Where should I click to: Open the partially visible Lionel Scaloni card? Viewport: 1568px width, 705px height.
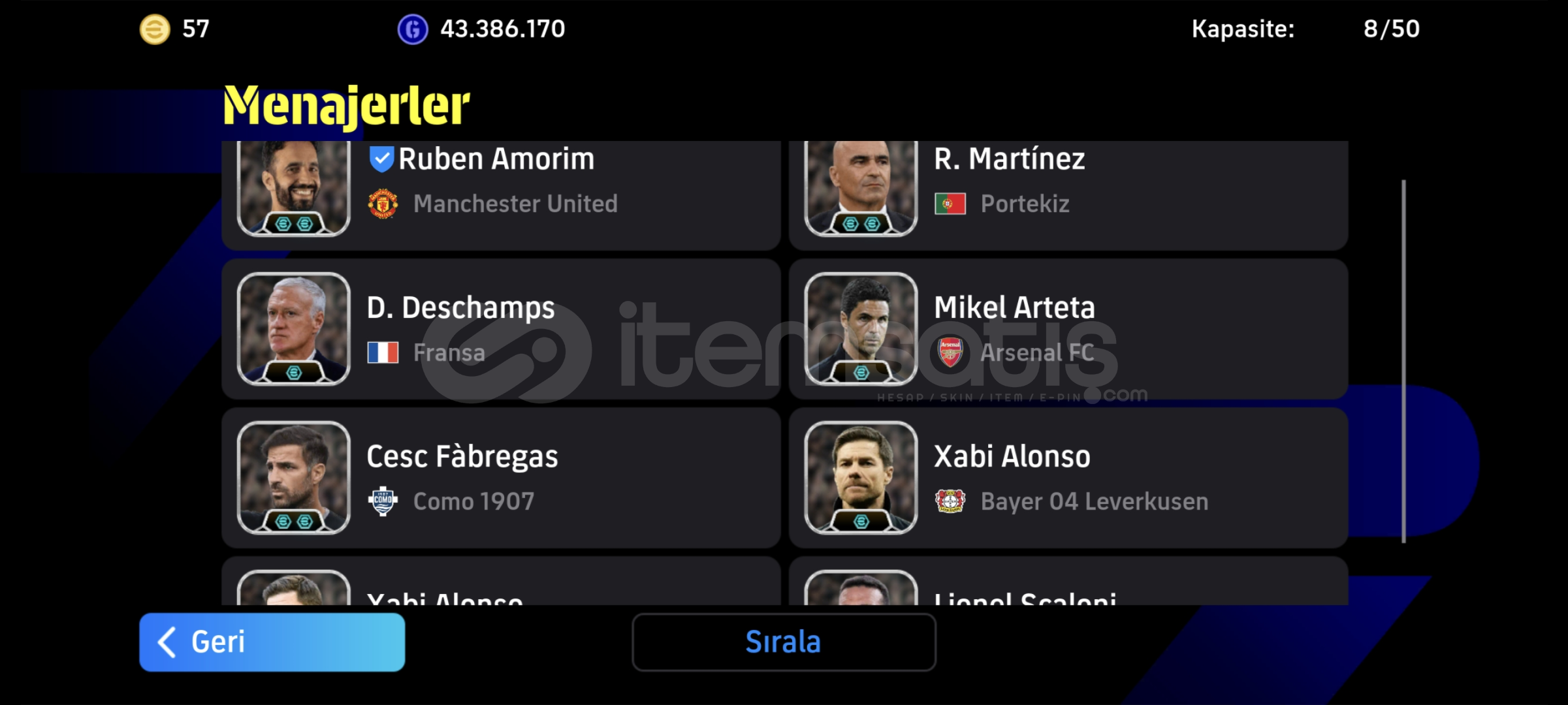[1068, 581]
